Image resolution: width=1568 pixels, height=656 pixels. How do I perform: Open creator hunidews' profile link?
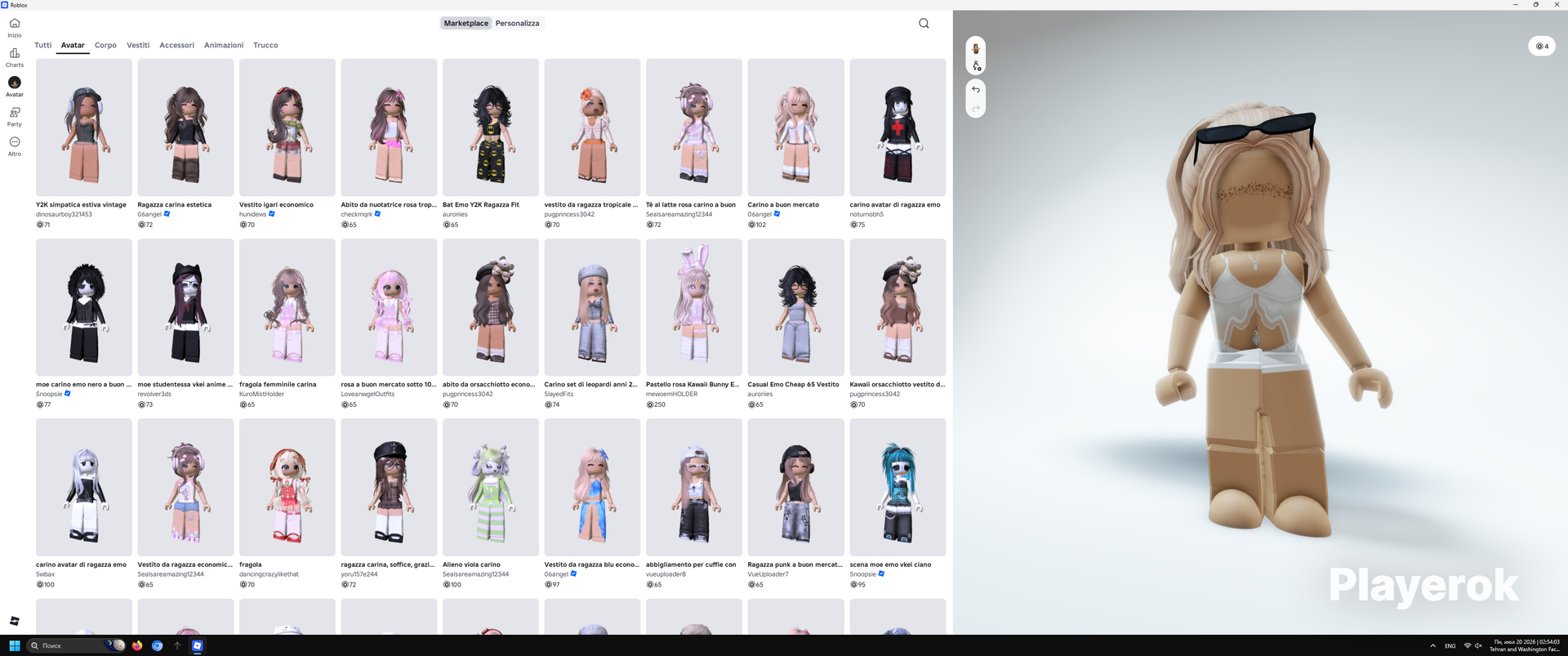tap(253, 215)
